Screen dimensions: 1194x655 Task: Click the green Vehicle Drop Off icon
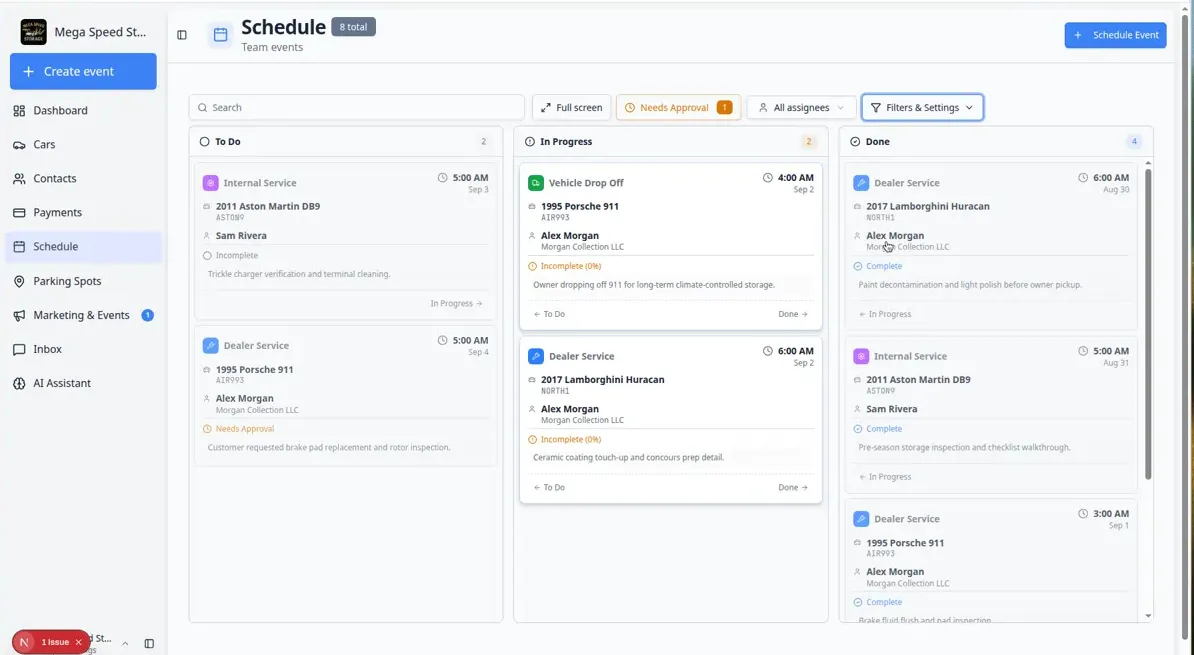(536, 183)
